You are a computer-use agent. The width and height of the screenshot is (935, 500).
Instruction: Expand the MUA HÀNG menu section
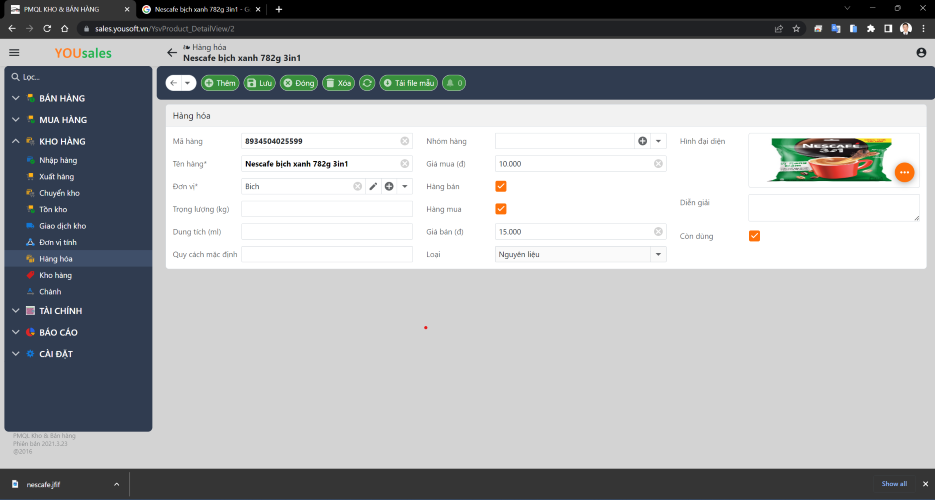pyautogui.click(x=16, y=120)
